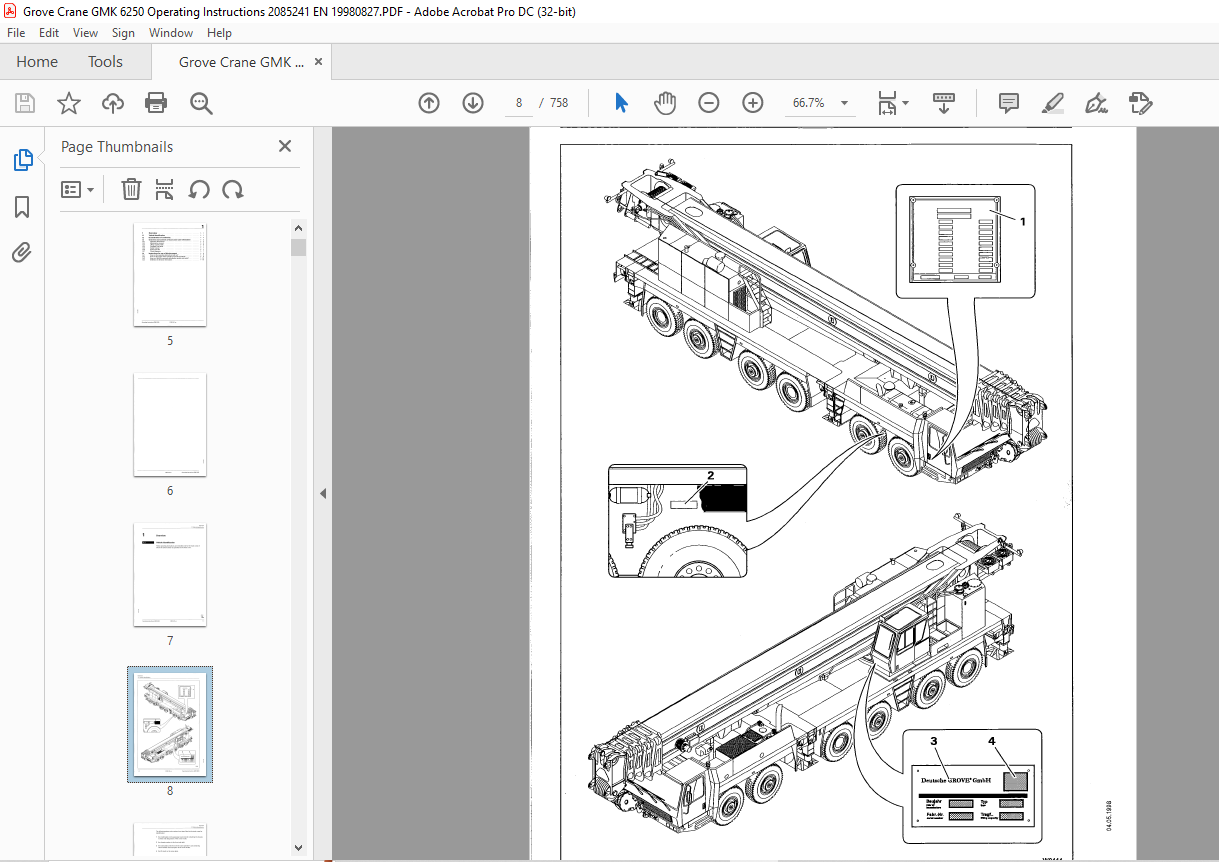Screen dimensions: 1219x862
Task: Go to previous page arrow
Action: 429,103
